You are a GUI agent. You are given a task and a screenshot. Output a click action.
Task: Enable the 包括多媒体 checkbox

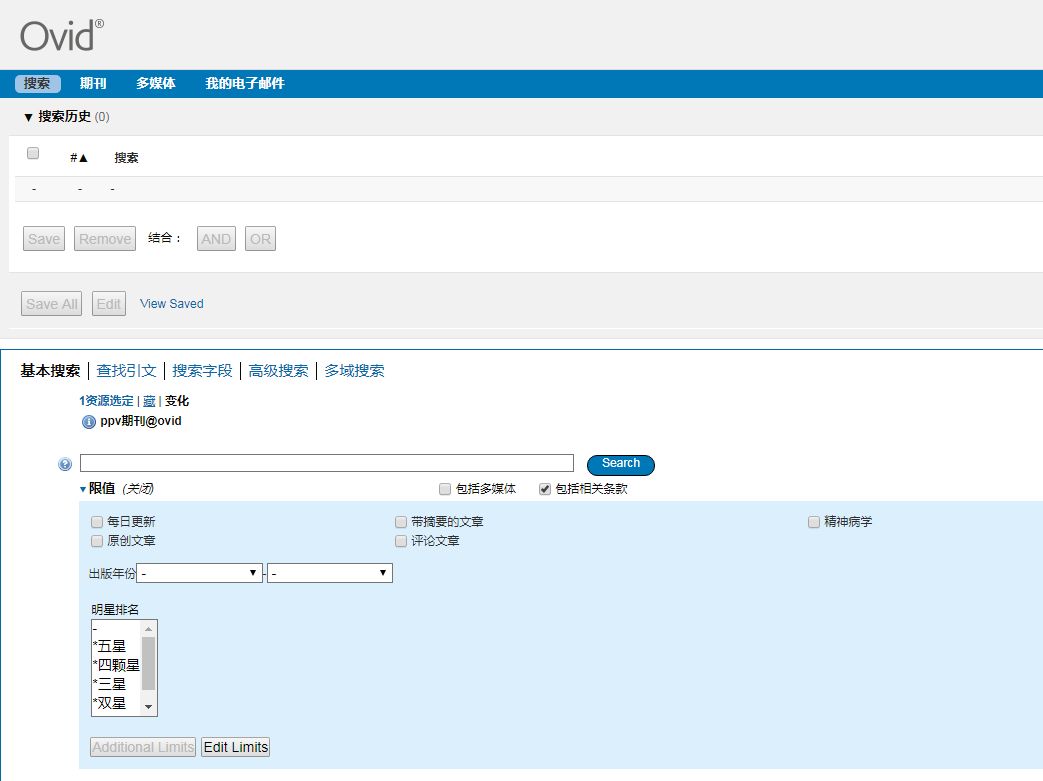445,489
